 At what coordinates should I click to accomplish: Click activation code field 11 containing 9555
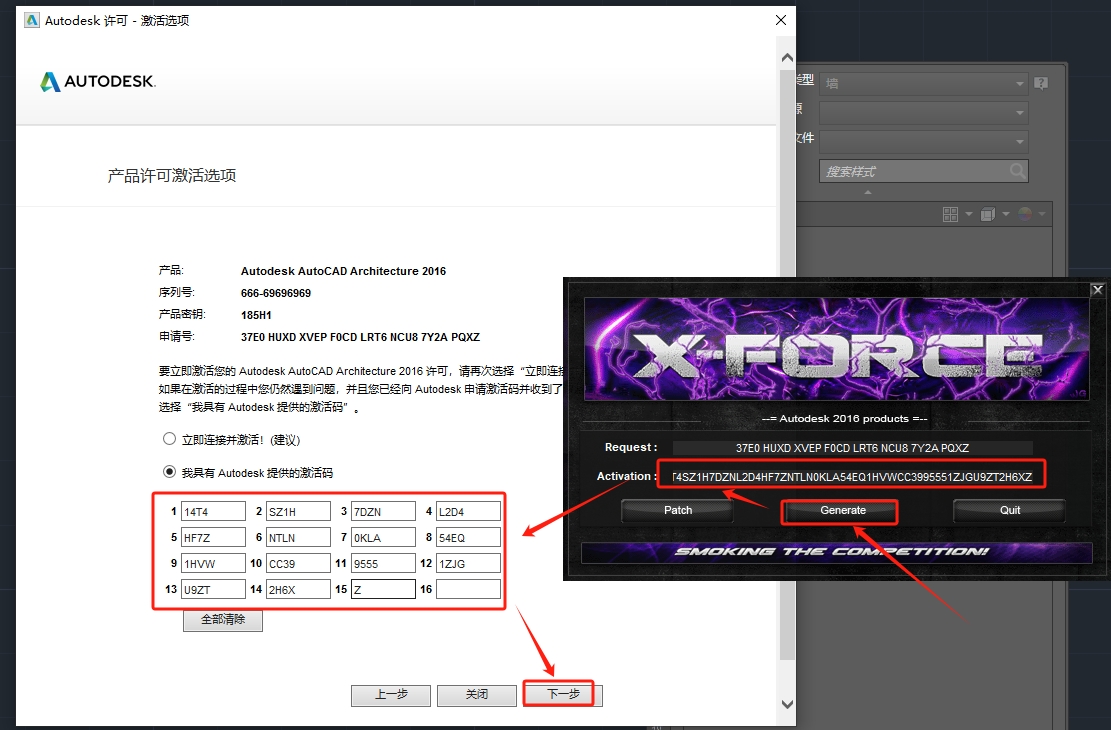(x=383, y=563)
